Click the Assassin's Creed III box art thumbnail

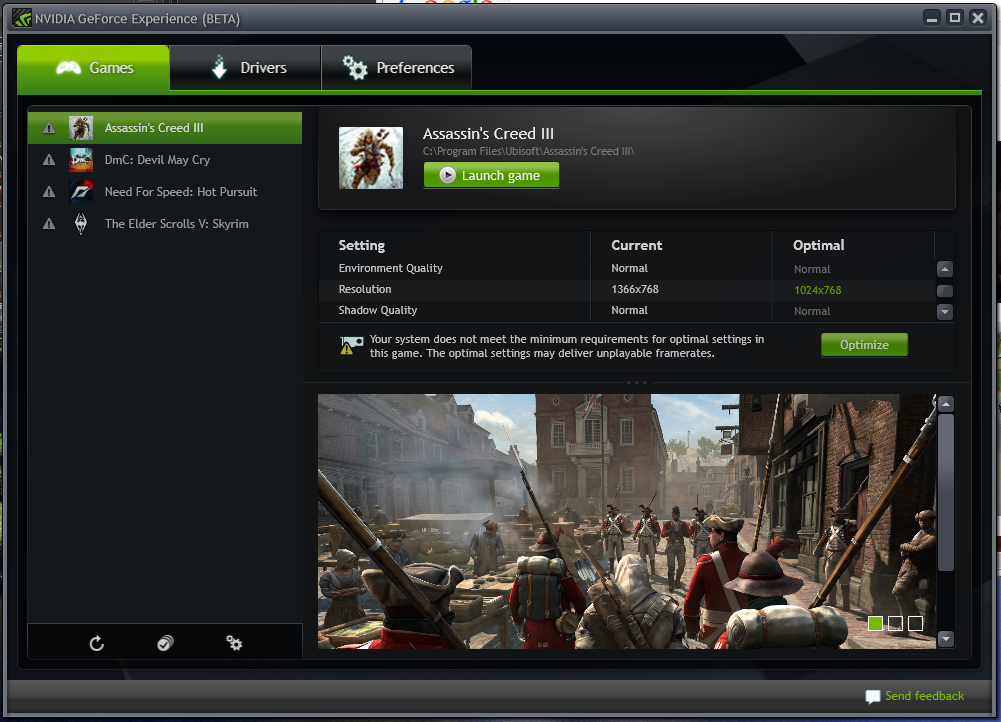coord(371,157)
